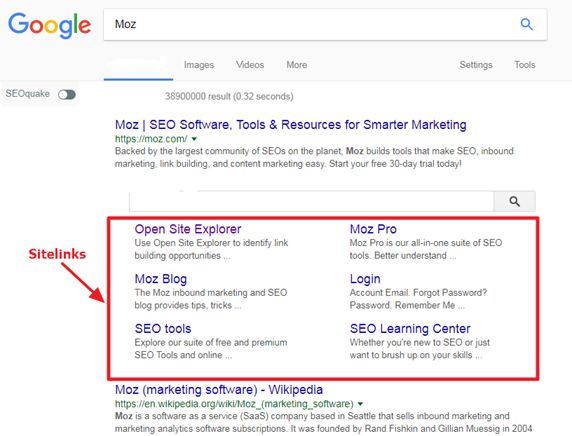
Task: Click the "Whether you're new to SEO" description
Action: click(x=420, y=349)
